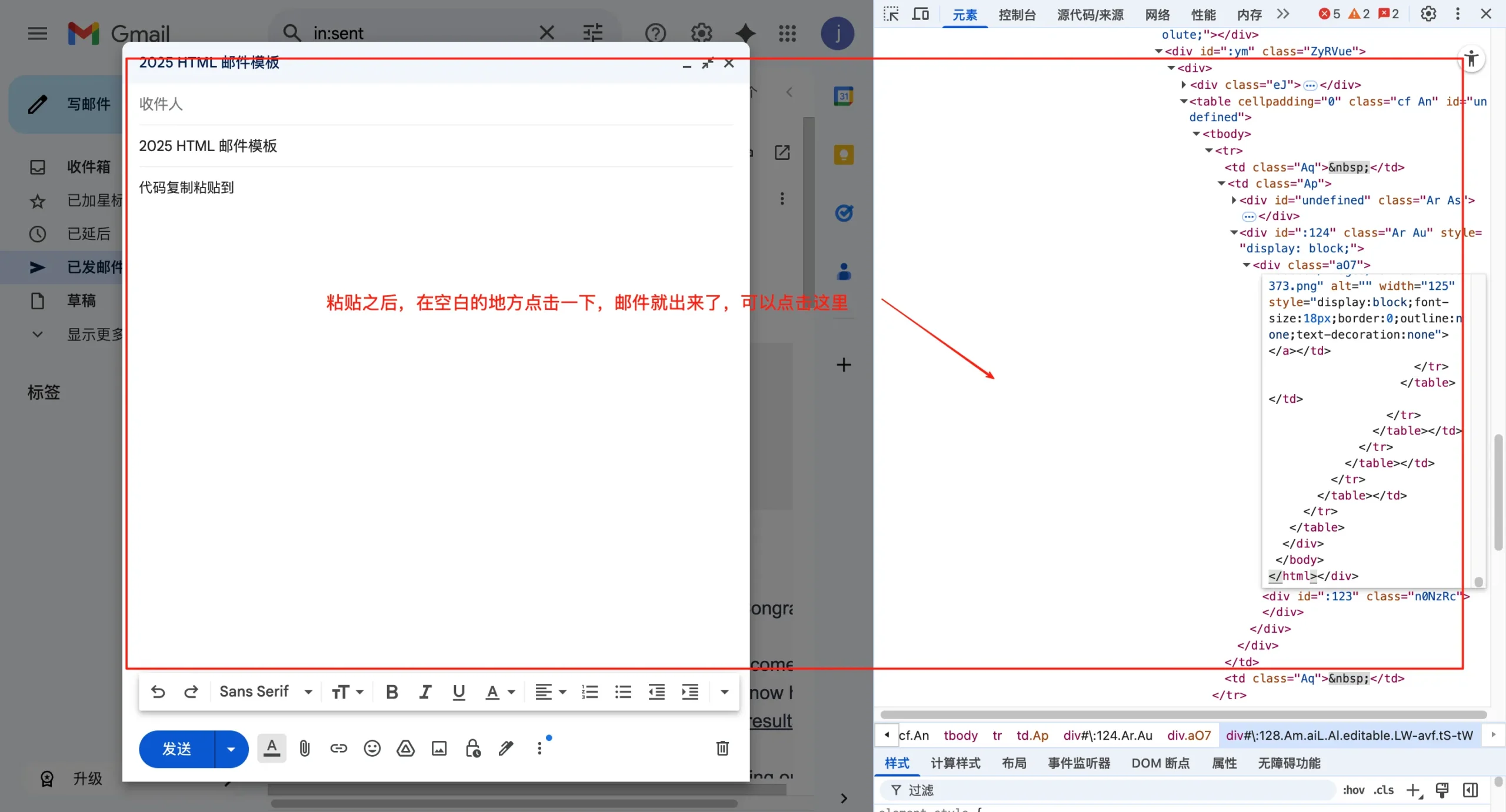
Task: Click 升级 at the bottom of the sidebar
Action: (x=87, y=778)
